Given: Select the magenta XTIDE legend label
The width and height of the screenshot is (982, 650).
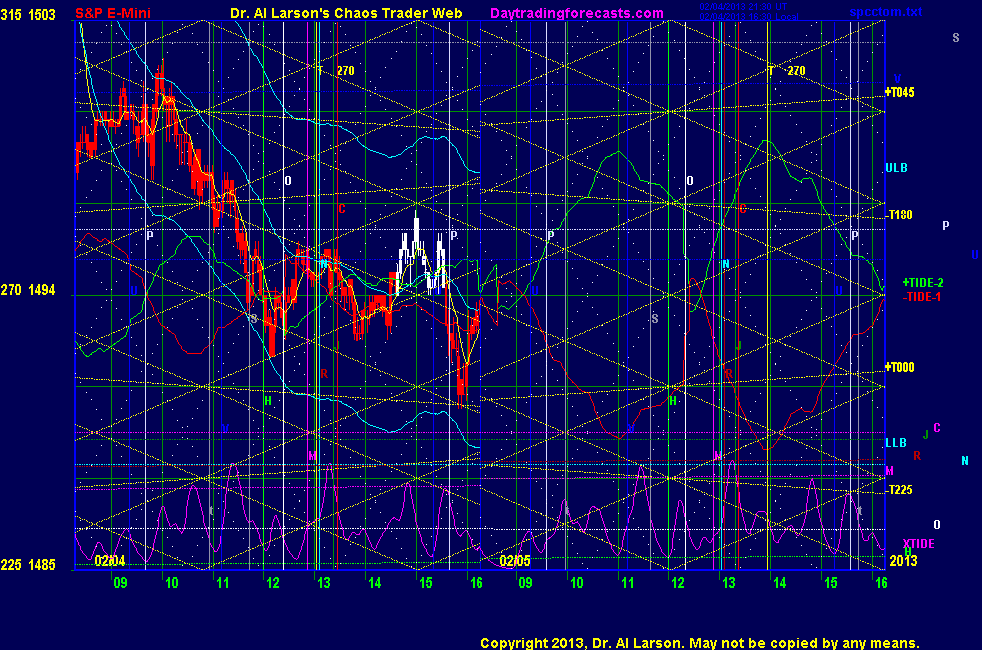Looking at the screenshot, I should coord(918,542).
